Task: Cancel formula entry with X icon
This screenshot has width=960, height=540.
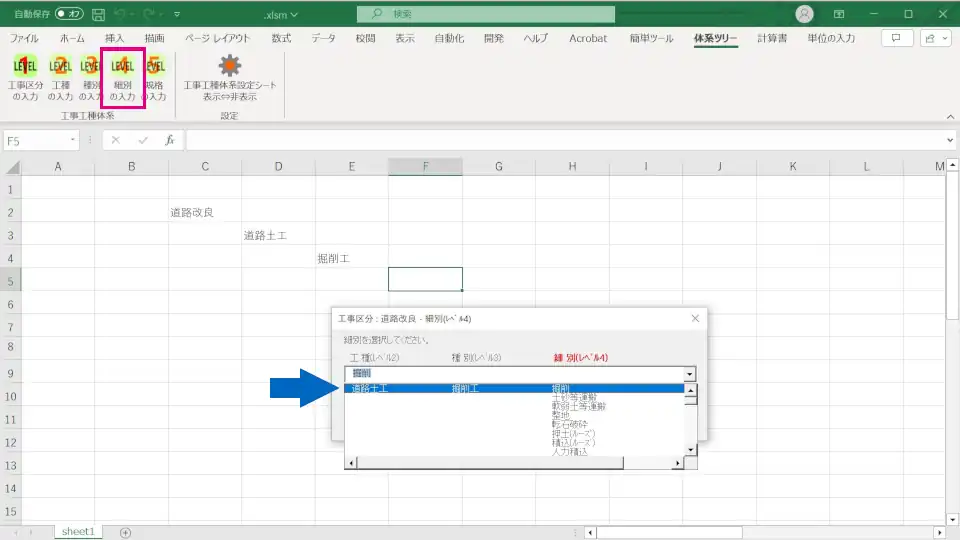Action: [x=115, y=140]
